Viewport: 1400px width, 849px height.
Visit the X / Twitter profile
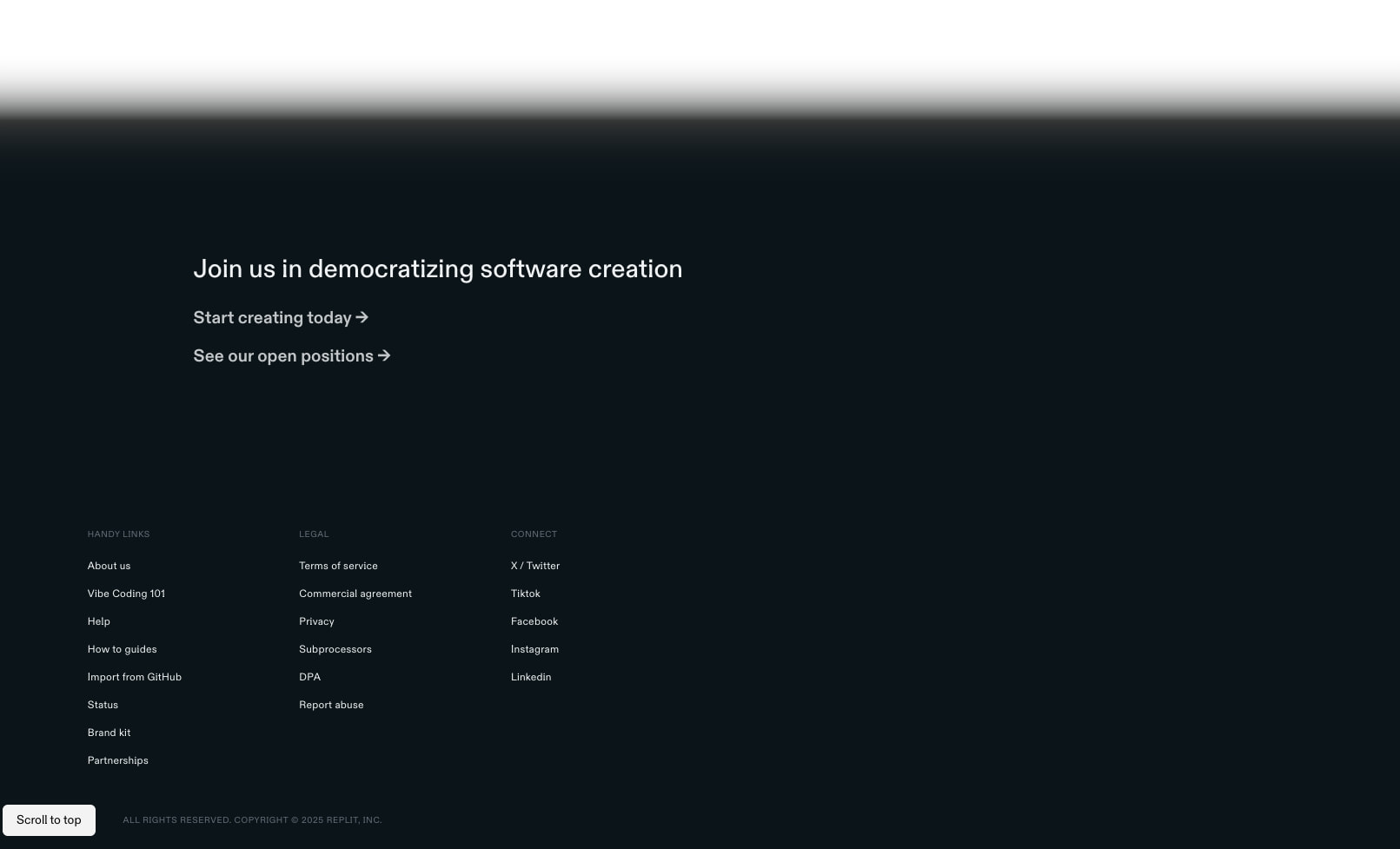[x=535, y=566]
